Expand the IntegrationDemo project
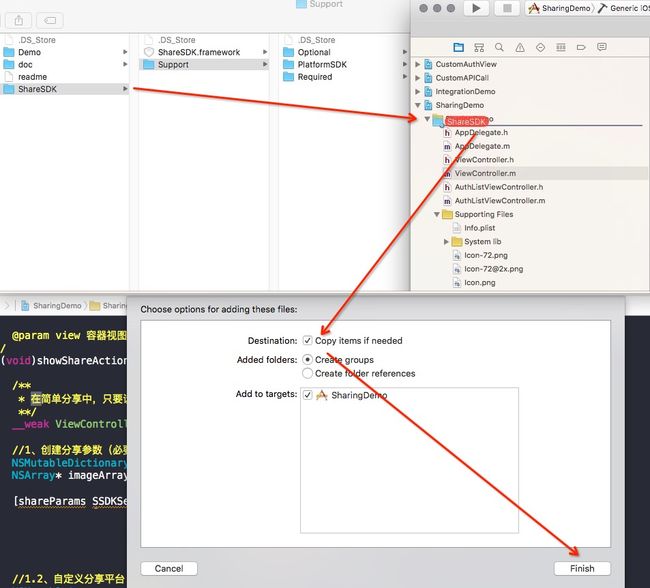The height and width of the screenshot is (588, 650). [x=418, y=92]
